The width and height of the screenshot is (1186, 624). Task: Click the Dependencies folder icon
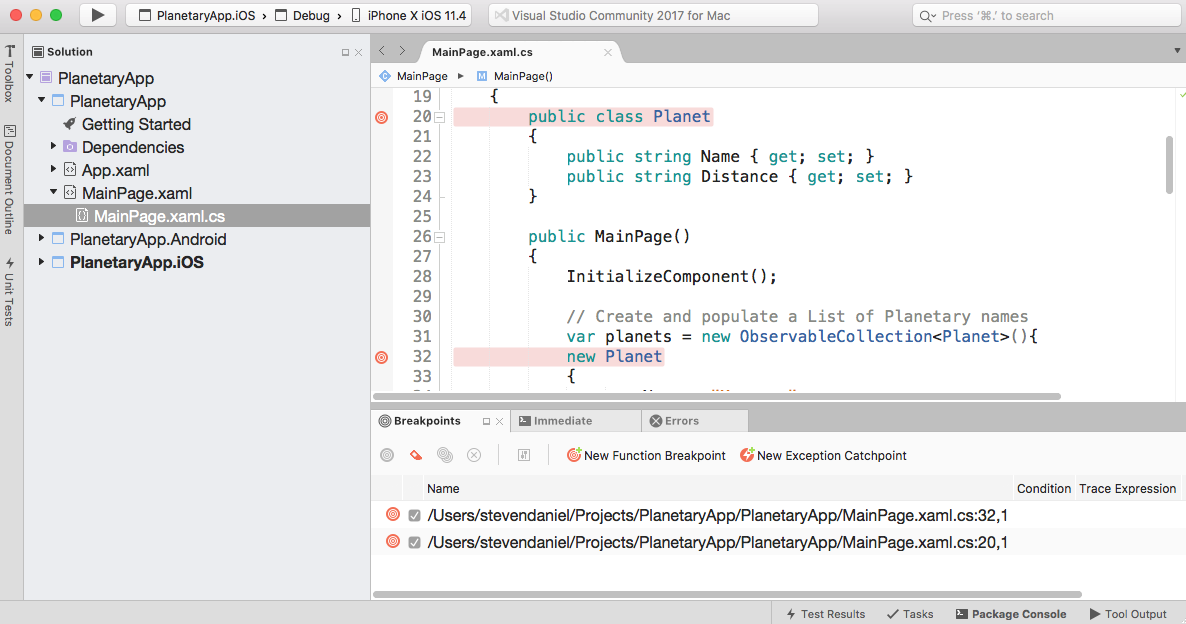pos(70,146)
